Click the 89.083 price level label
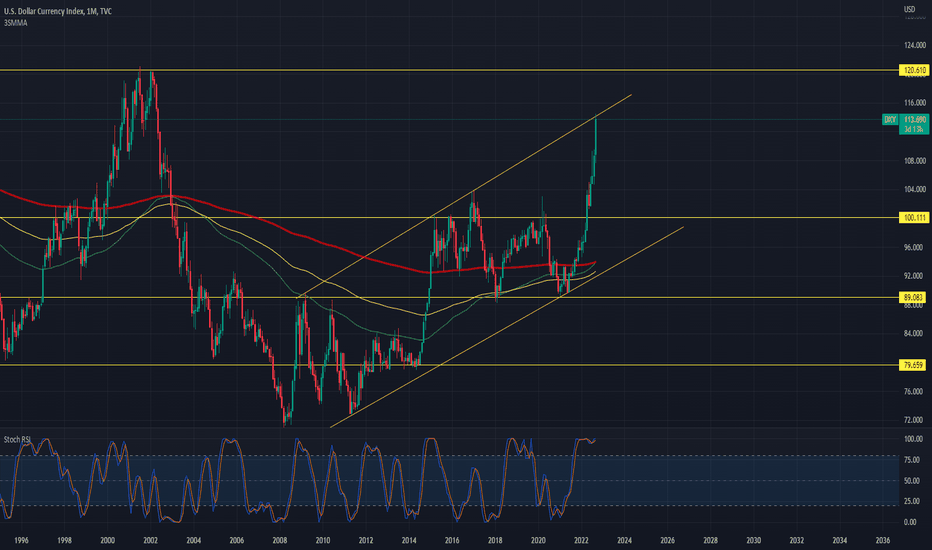 coord(913,297)
